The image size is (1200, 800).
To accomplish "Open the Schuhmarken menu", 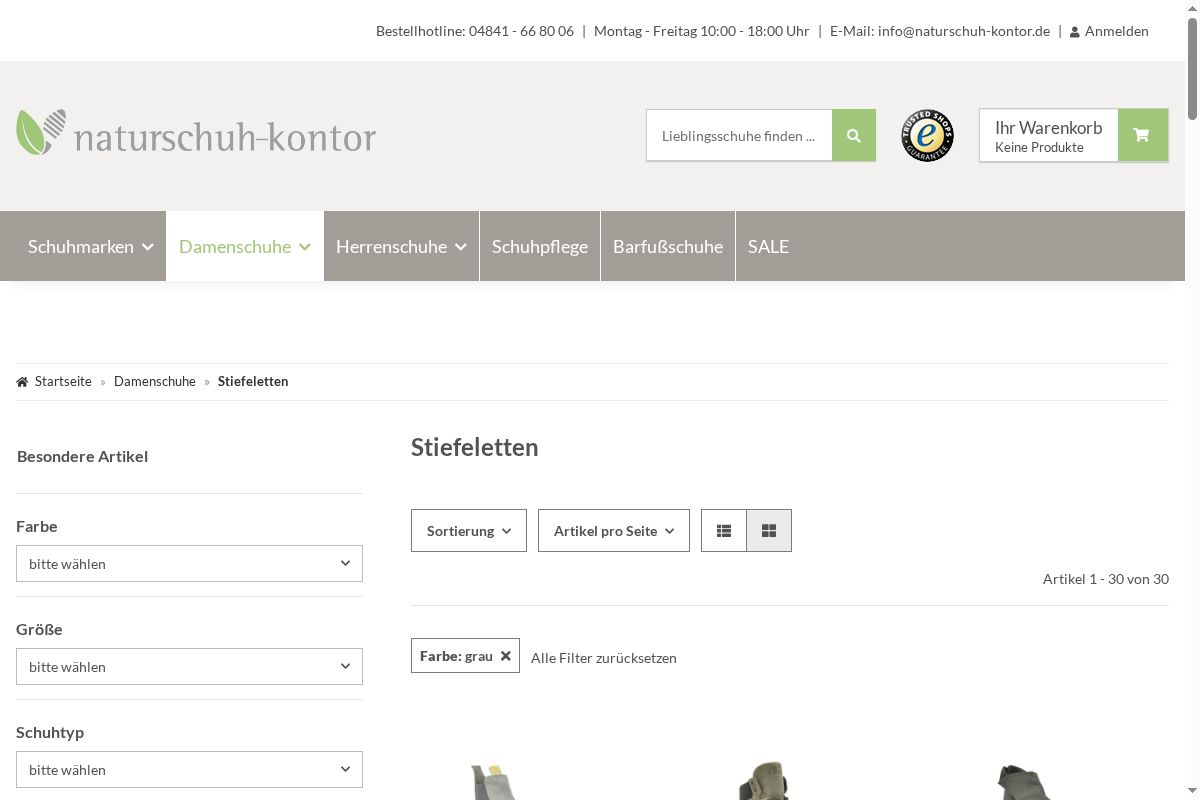I will click(x=90, y=247).
